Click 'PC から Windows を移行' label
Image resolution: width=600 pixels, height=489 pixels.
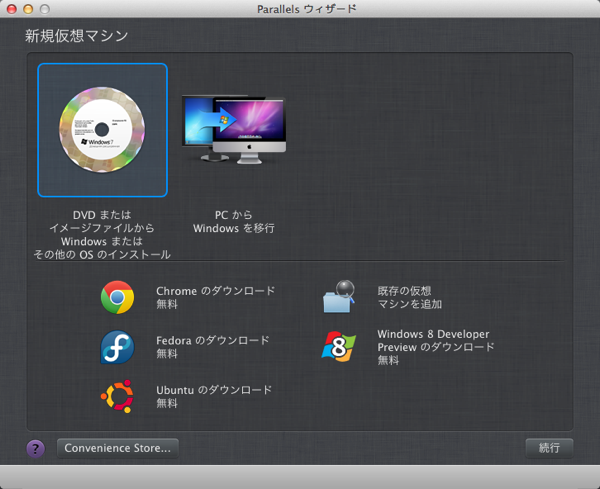pos(233,222)
